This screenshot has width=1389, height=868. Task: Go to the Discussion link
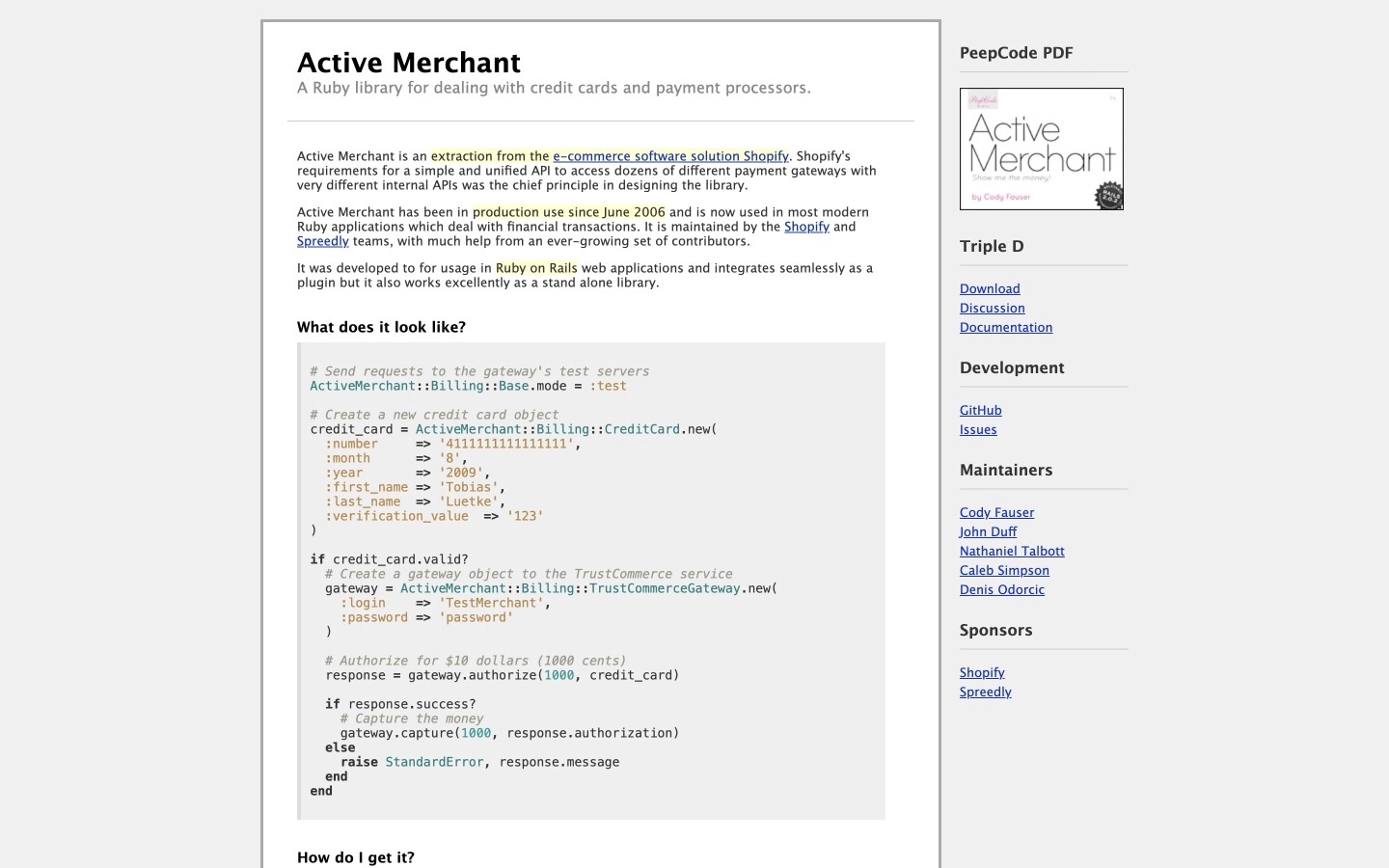coord(992,308)
